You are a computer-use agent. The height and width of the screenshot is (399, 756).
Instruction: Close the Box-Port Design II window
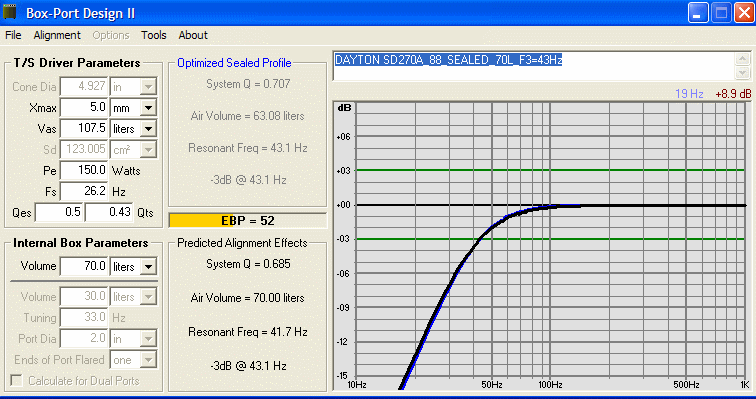pos(744,13)
